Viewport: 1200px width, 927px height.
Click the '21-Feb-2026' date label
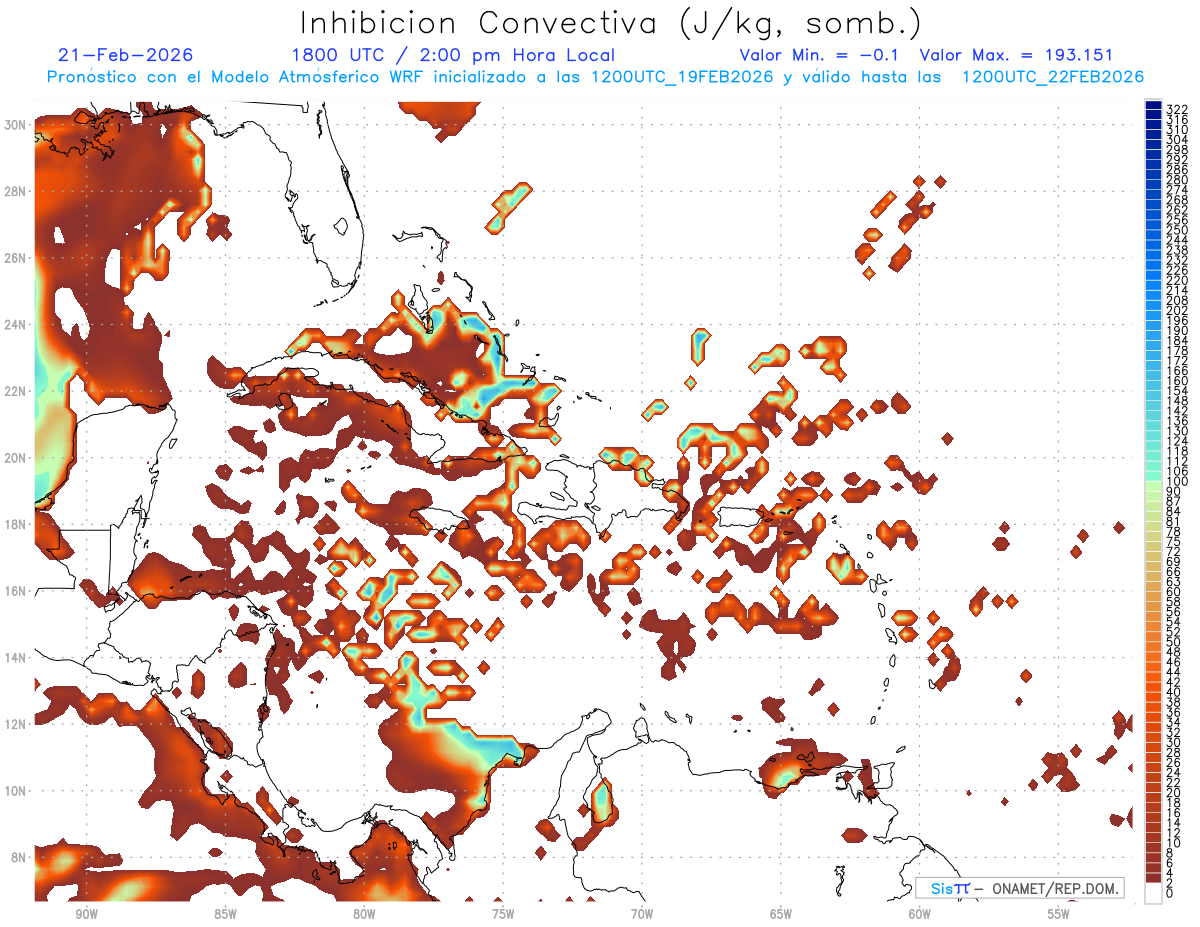126,56
